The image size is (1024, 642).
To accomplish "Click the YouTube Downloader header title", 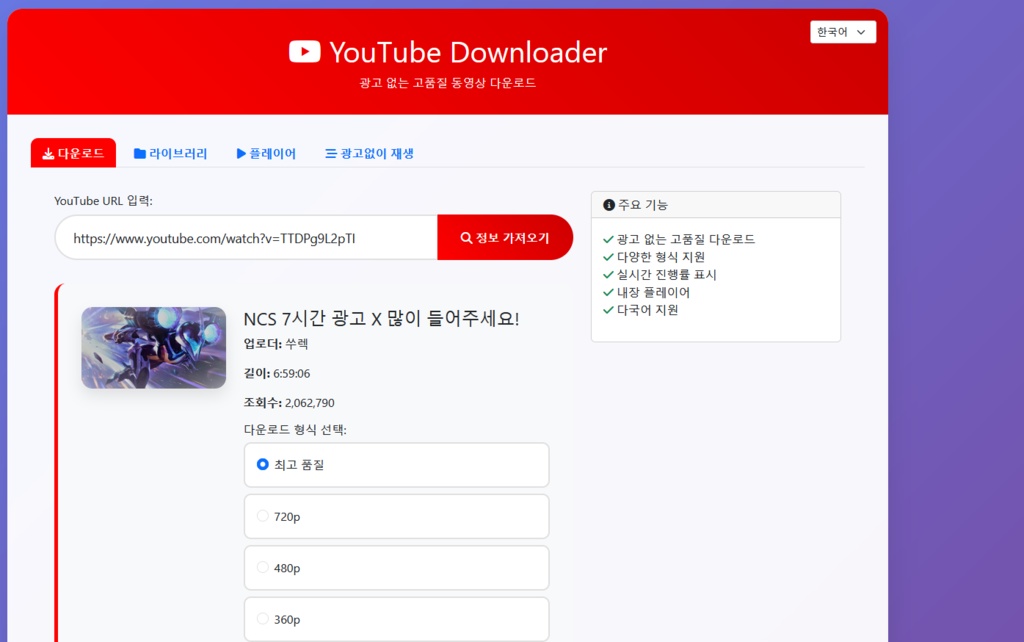I will (468, 52).
